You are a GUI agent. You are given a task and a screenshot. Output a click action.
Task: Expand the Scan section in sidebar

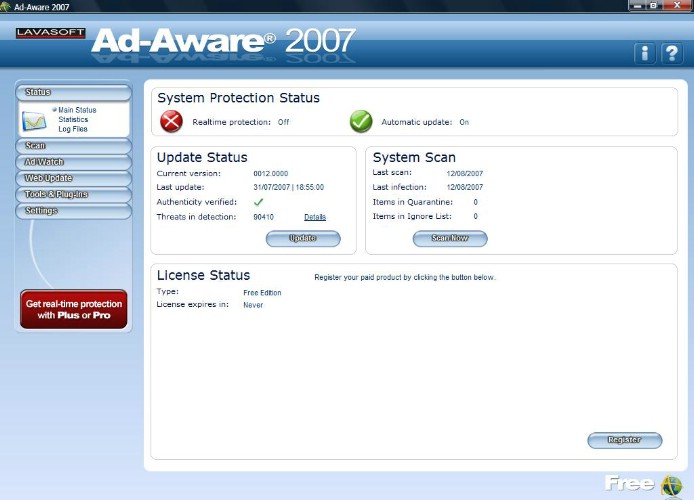pos(73,146)
